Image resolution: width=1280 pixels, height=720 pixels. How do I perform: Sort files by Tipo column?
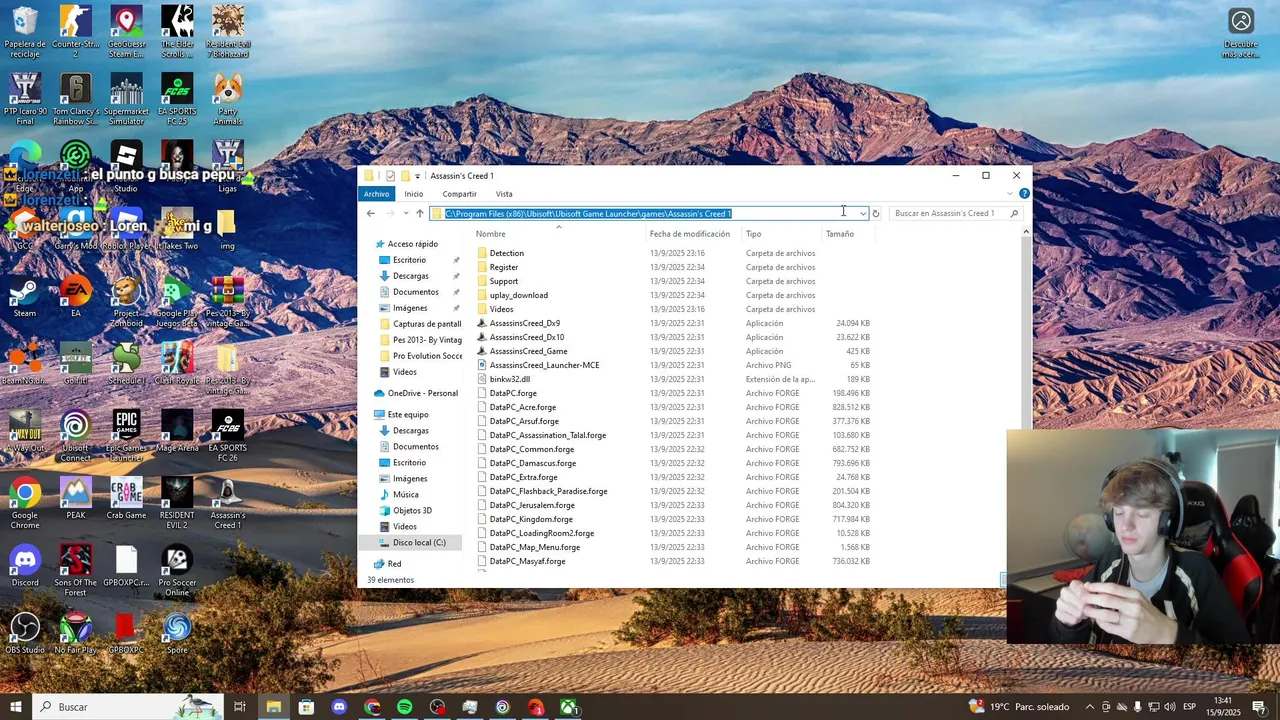click(x=780, y=234)
